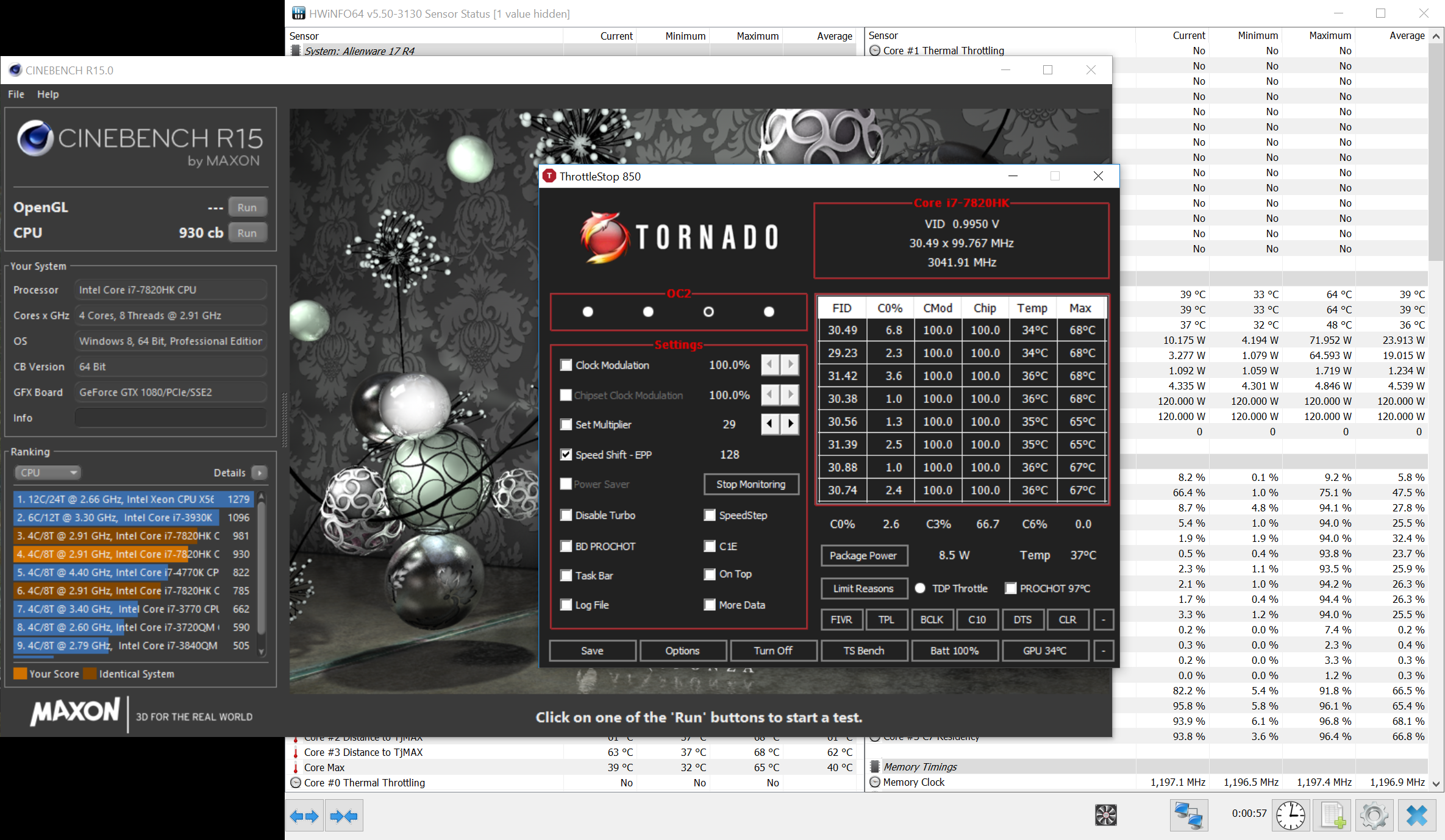Click ThrottleStop red logo title icon

[x=549, y=176]
